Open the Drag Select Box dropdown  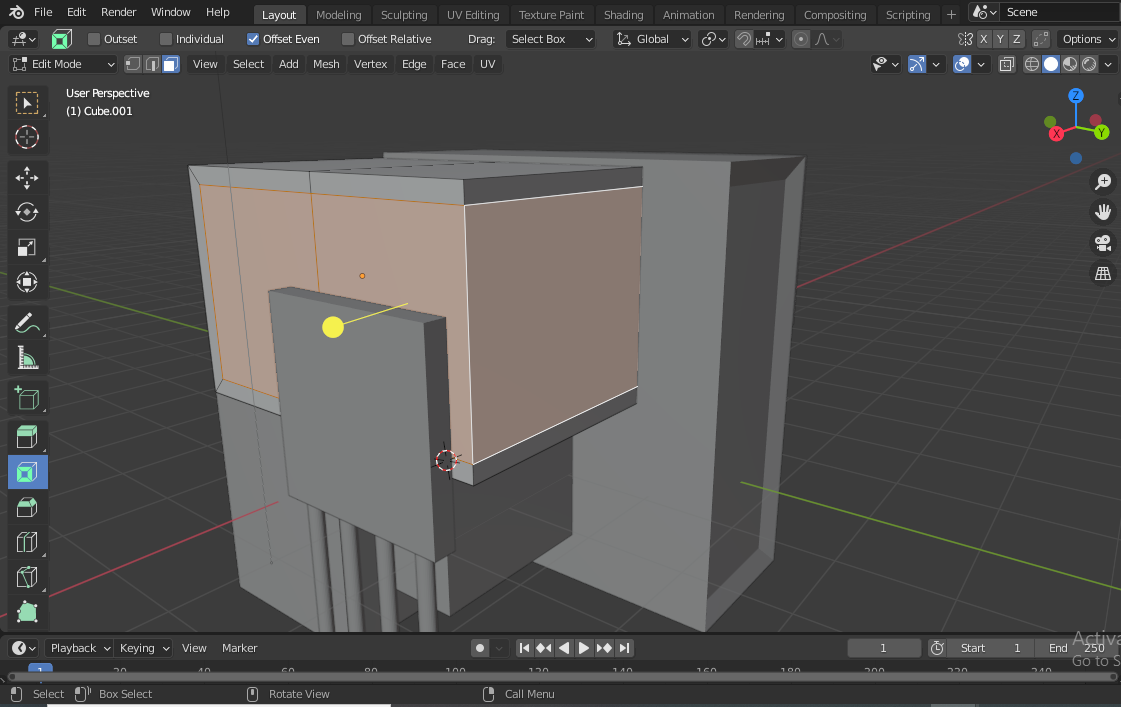551,39
